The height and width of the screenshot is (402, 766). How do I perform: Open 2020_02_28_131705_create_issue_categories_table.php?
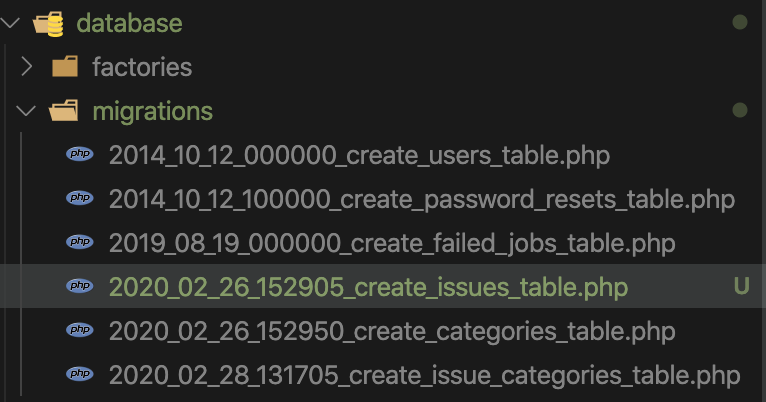(425, 375)
